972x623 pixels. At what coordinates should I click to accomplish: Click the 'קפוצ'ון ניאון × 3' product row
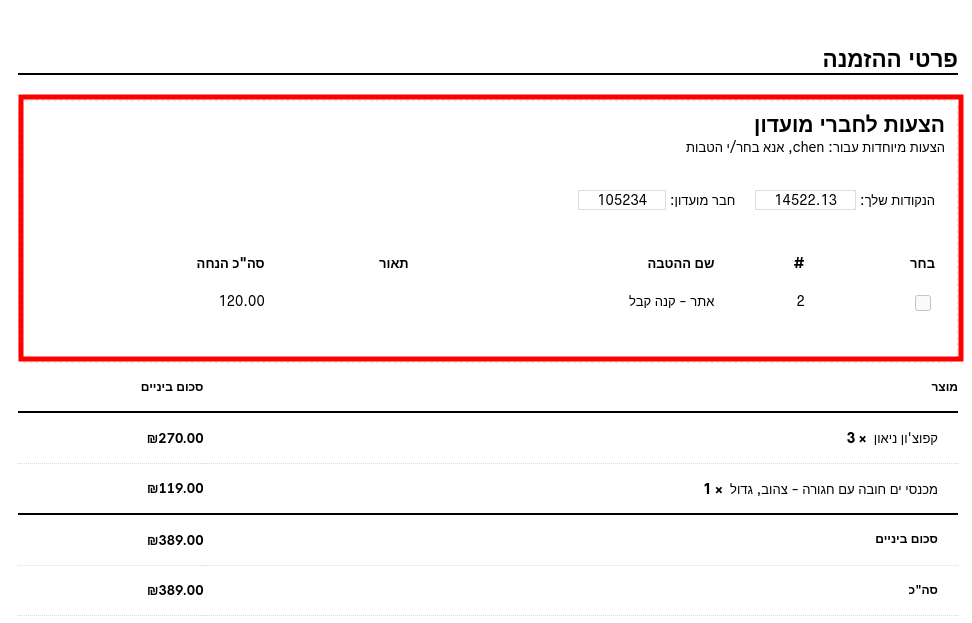point(892,438)
